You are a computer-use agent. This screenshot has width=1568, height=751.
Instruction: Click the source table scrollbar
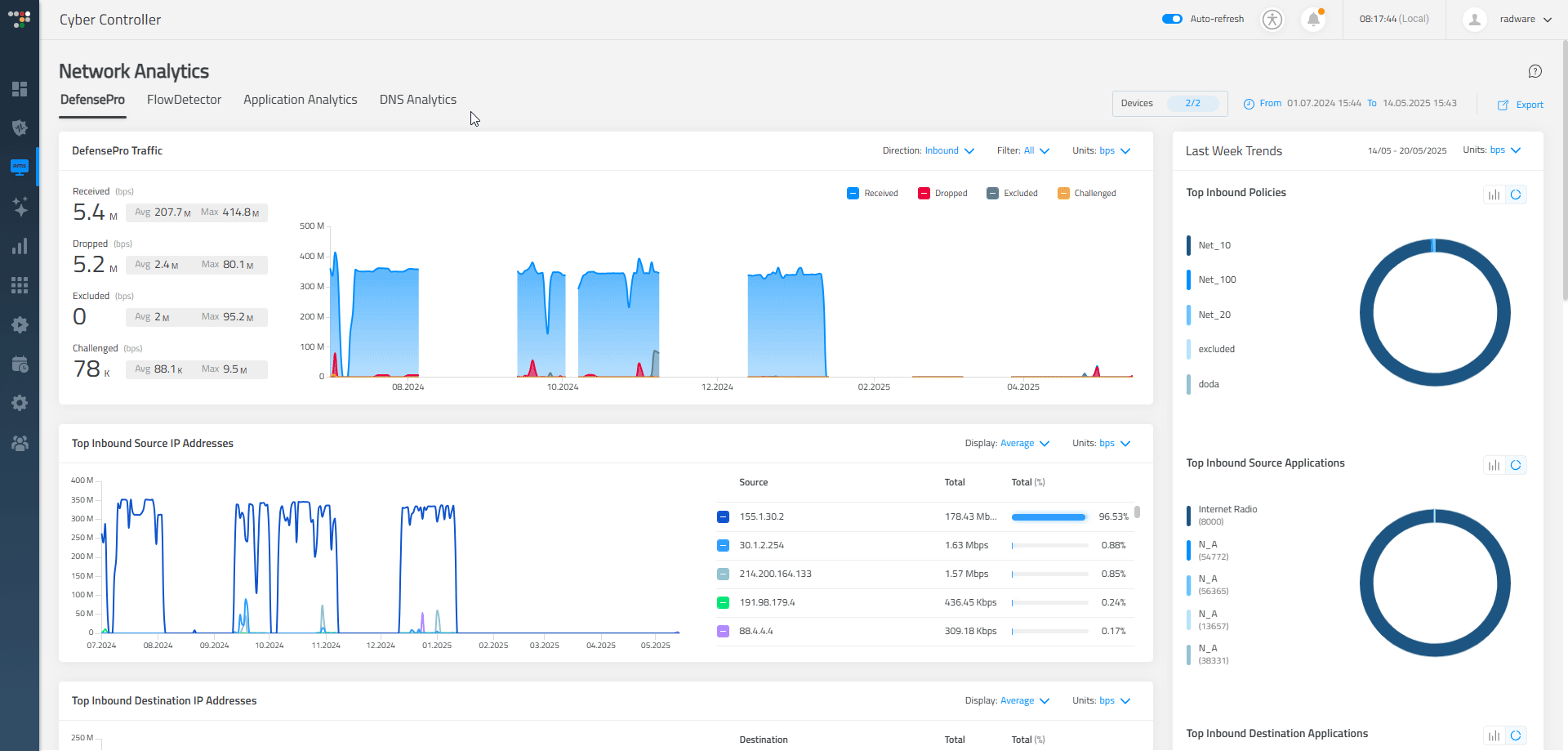[1137, 512]
